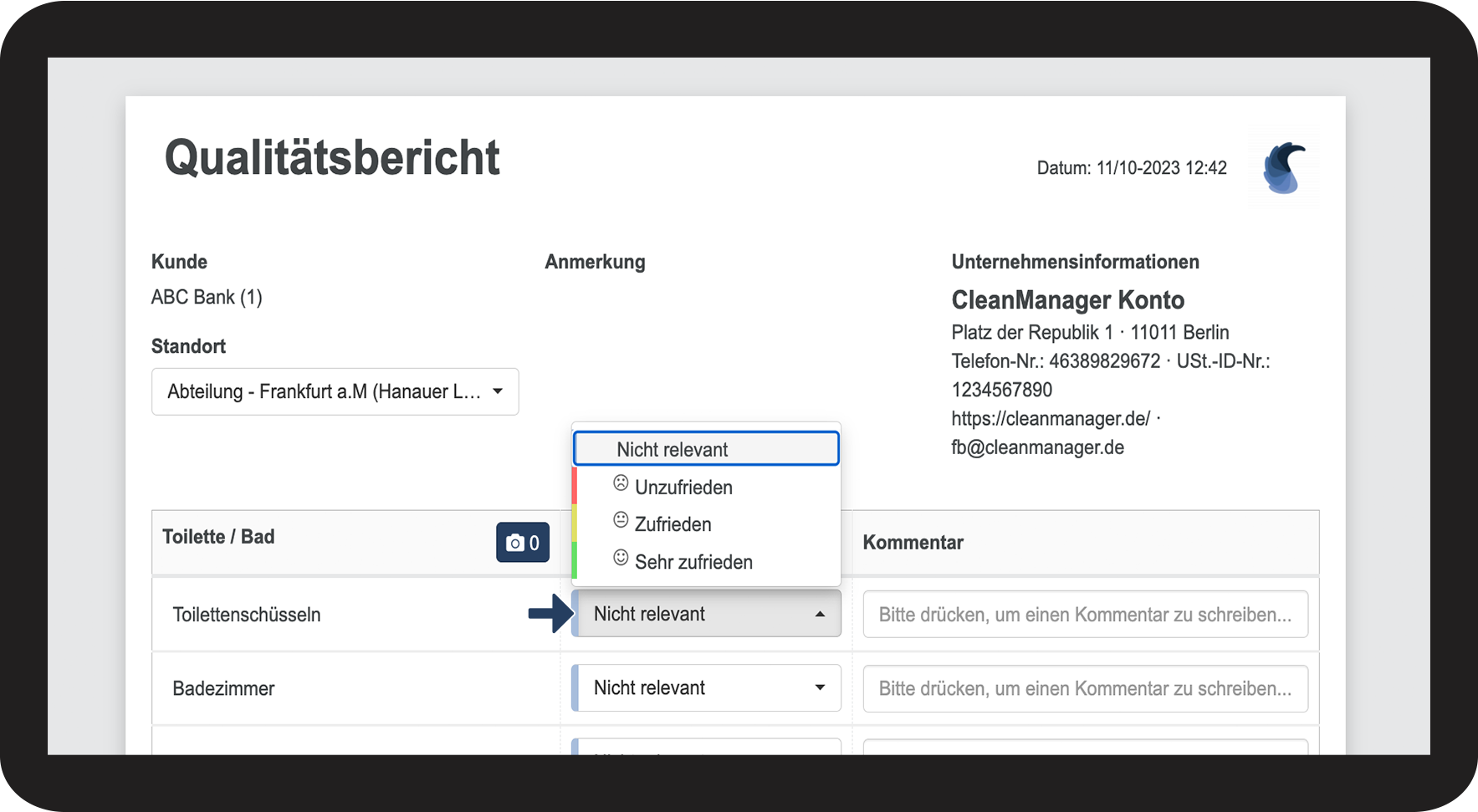The width and height of the screenshot is (1478, 812).
Task: Select the happy face icon next to Sehr zufrieden
Action: [x=621, y=558]
